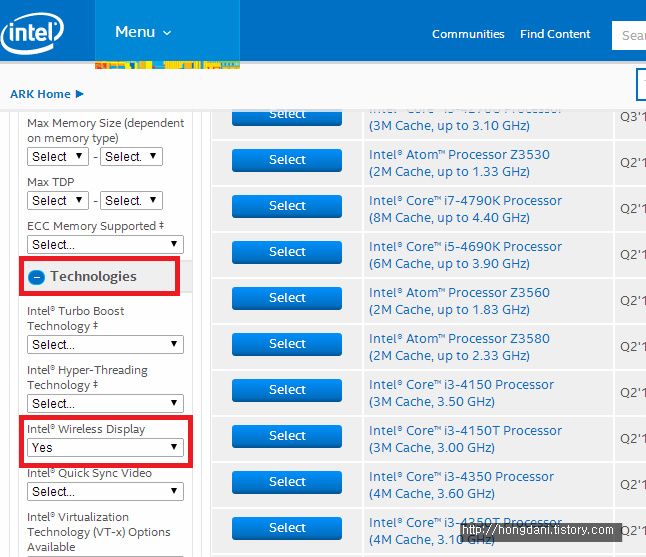Select the Atom Processor Z3580 row
Image resolution: width=646 pixels, height=557 pixels.
[287, 344]
